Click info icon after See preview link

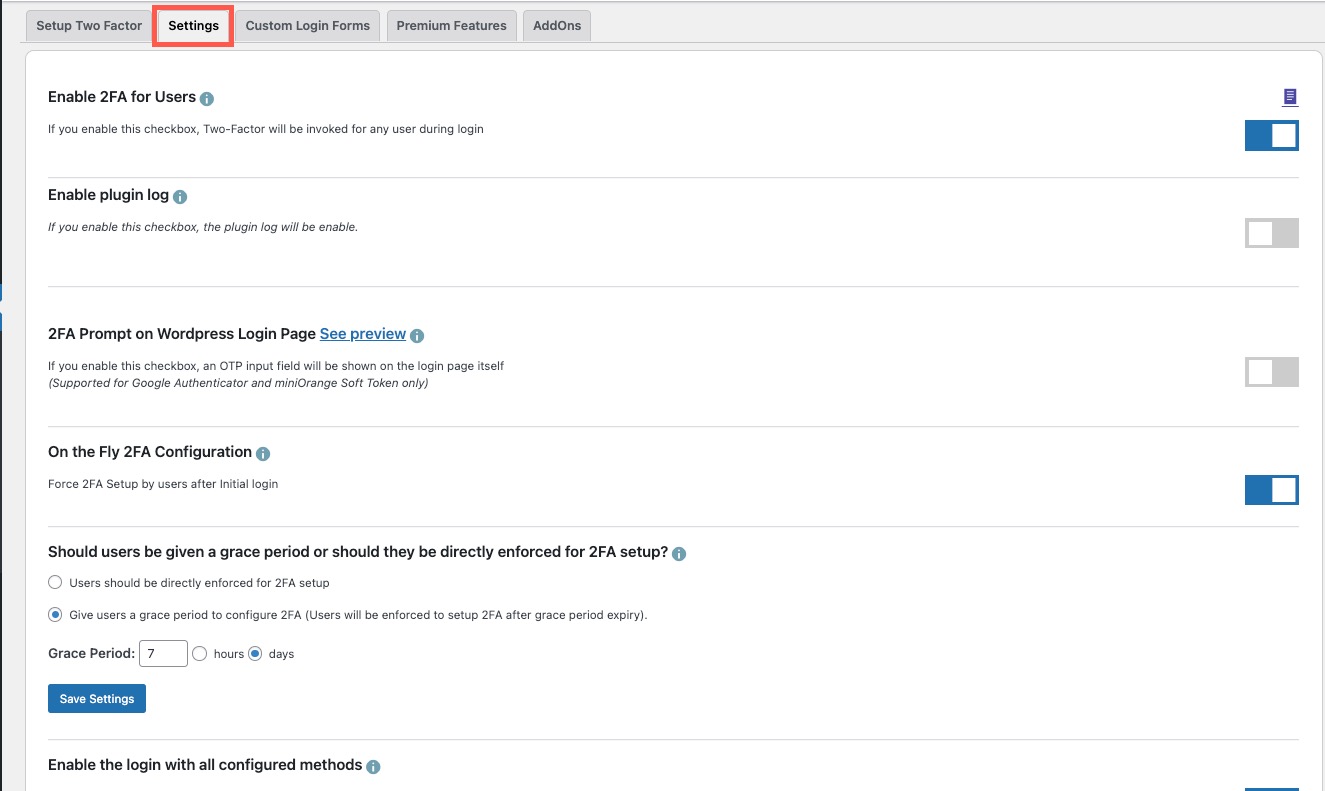point(417,336)
